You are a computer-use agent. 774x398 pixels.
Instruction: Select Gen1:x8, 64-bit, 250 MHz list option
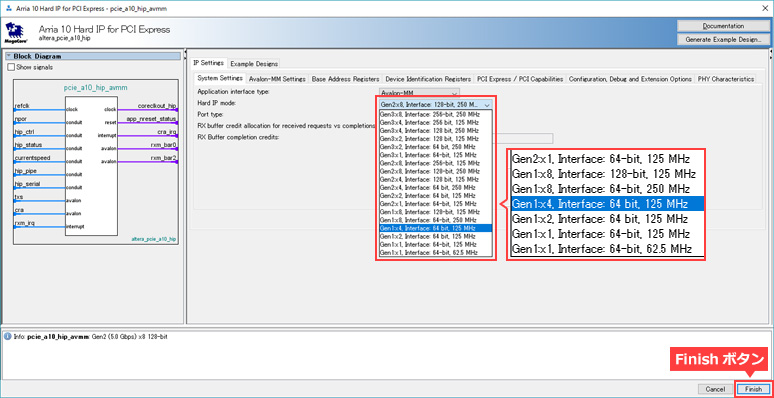click(435, 220)
